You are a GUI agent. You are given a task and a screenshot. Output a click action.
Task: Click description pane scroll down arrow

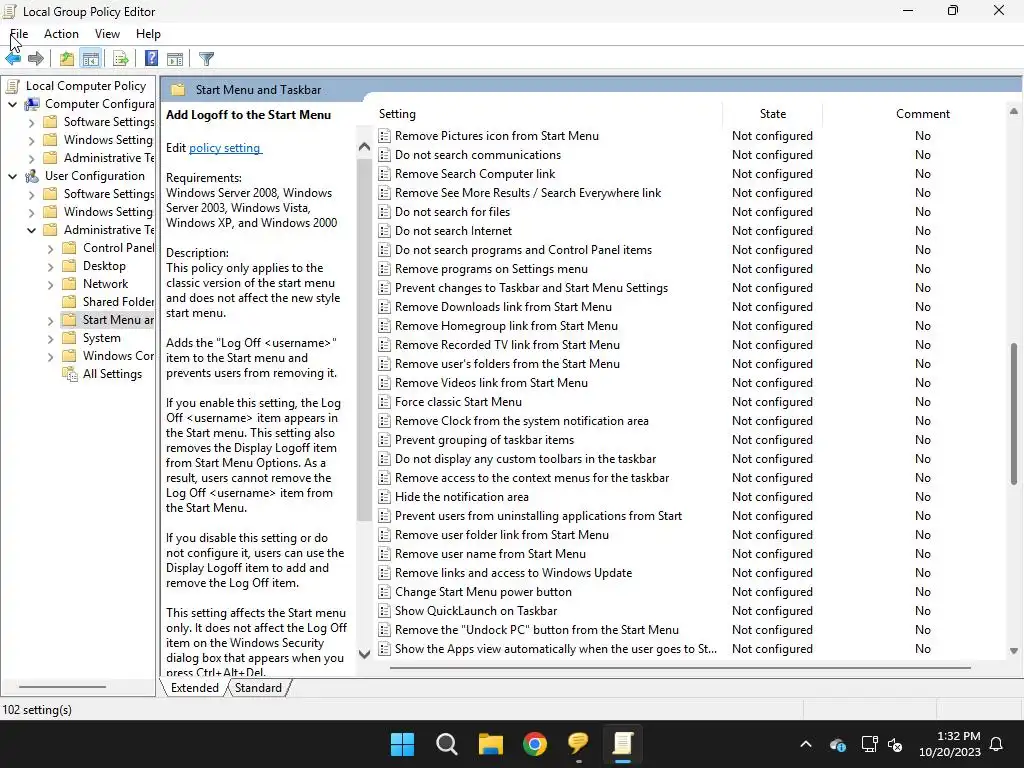click(x=364, y=654)
